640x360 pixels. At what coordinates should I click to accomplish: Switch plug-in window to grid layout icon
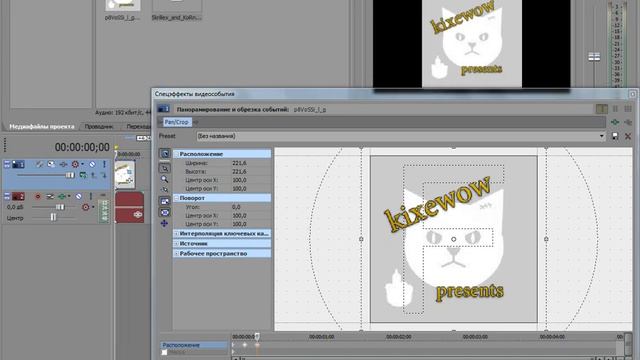coord(628,109)
